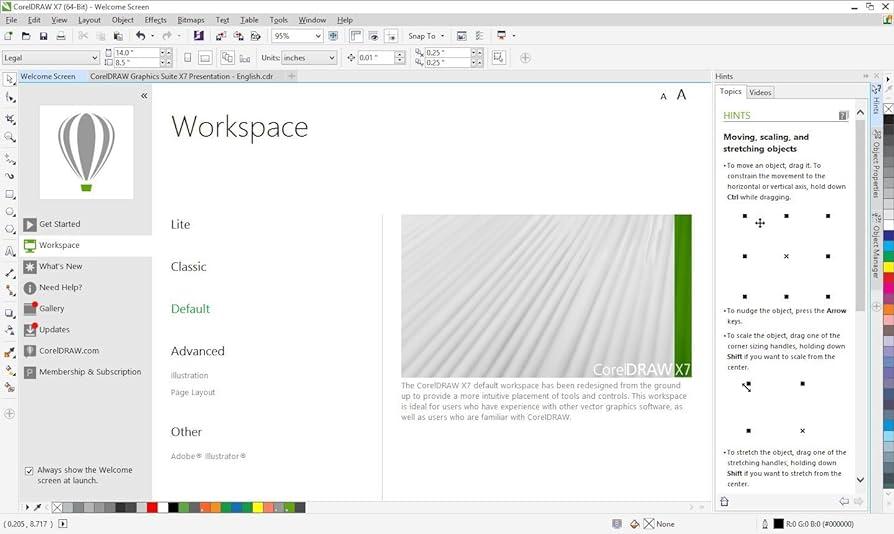
Task: Click the Hints panel scroll down arrow
Action: click(860, 480)
